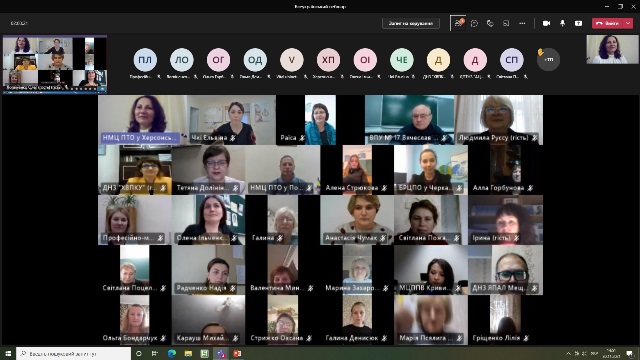Open Microsoft Edge from the taskbar
Viewport: 640px width, 360px height.
click(172, 353)
